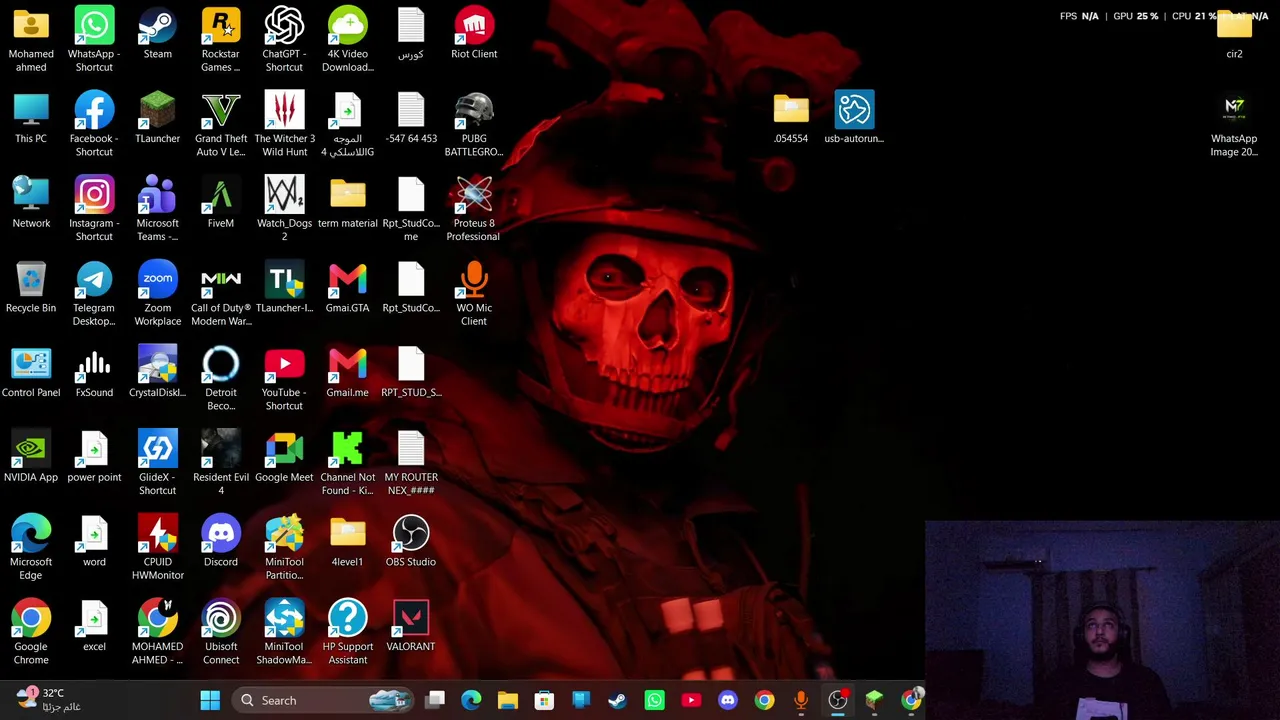Select the CrystalDiskInfo shortcut
Viewport: 1280px width, 720px height.
pyautogui.click(x=157, y=372)
